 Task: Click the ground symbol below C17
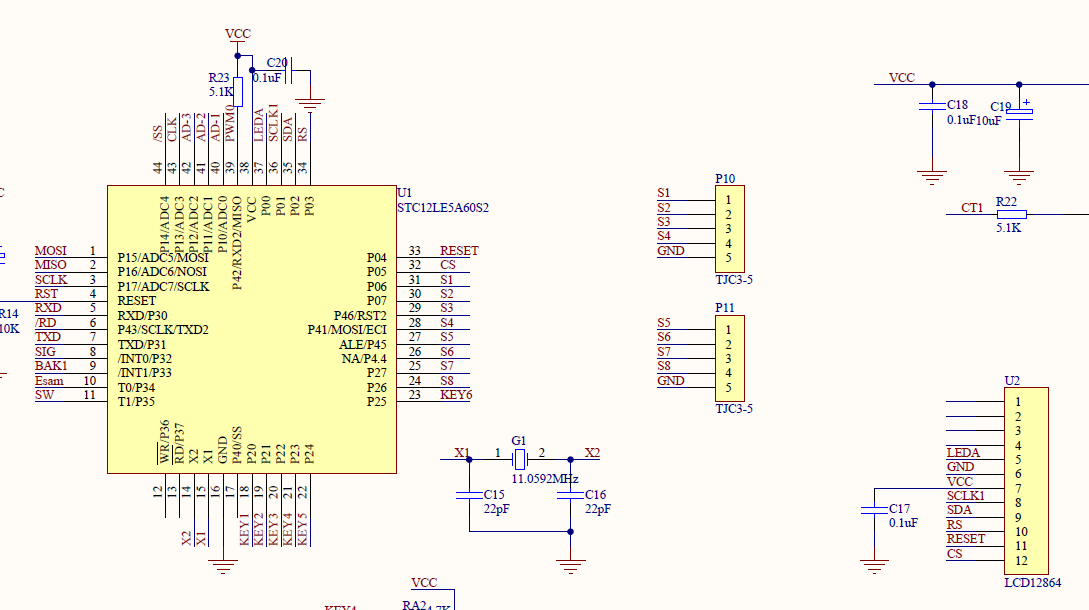pyautogui.click(x=874, y=567)
